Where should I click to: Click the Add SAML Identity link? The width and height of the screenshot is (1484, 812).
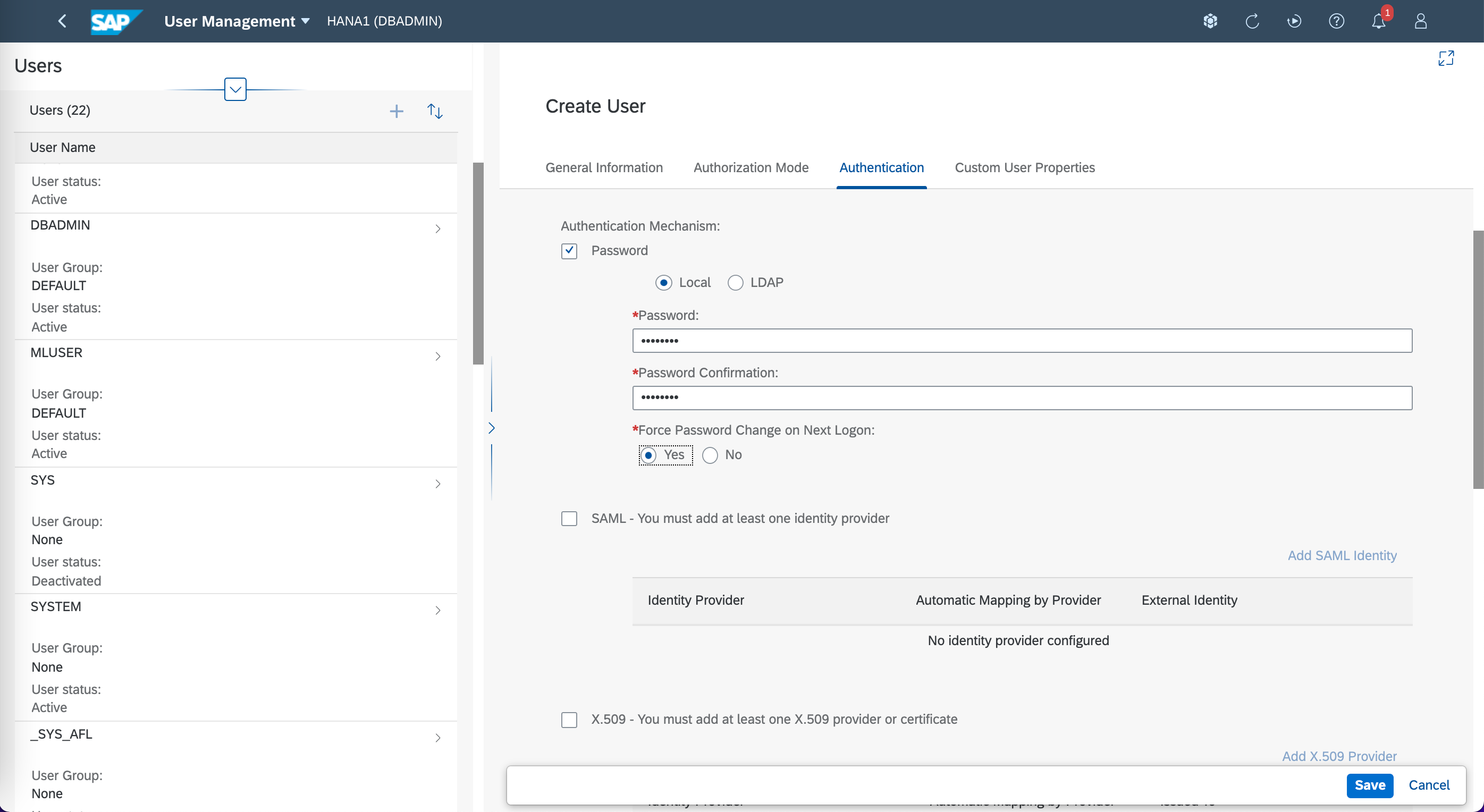(x=1342, y=556)
